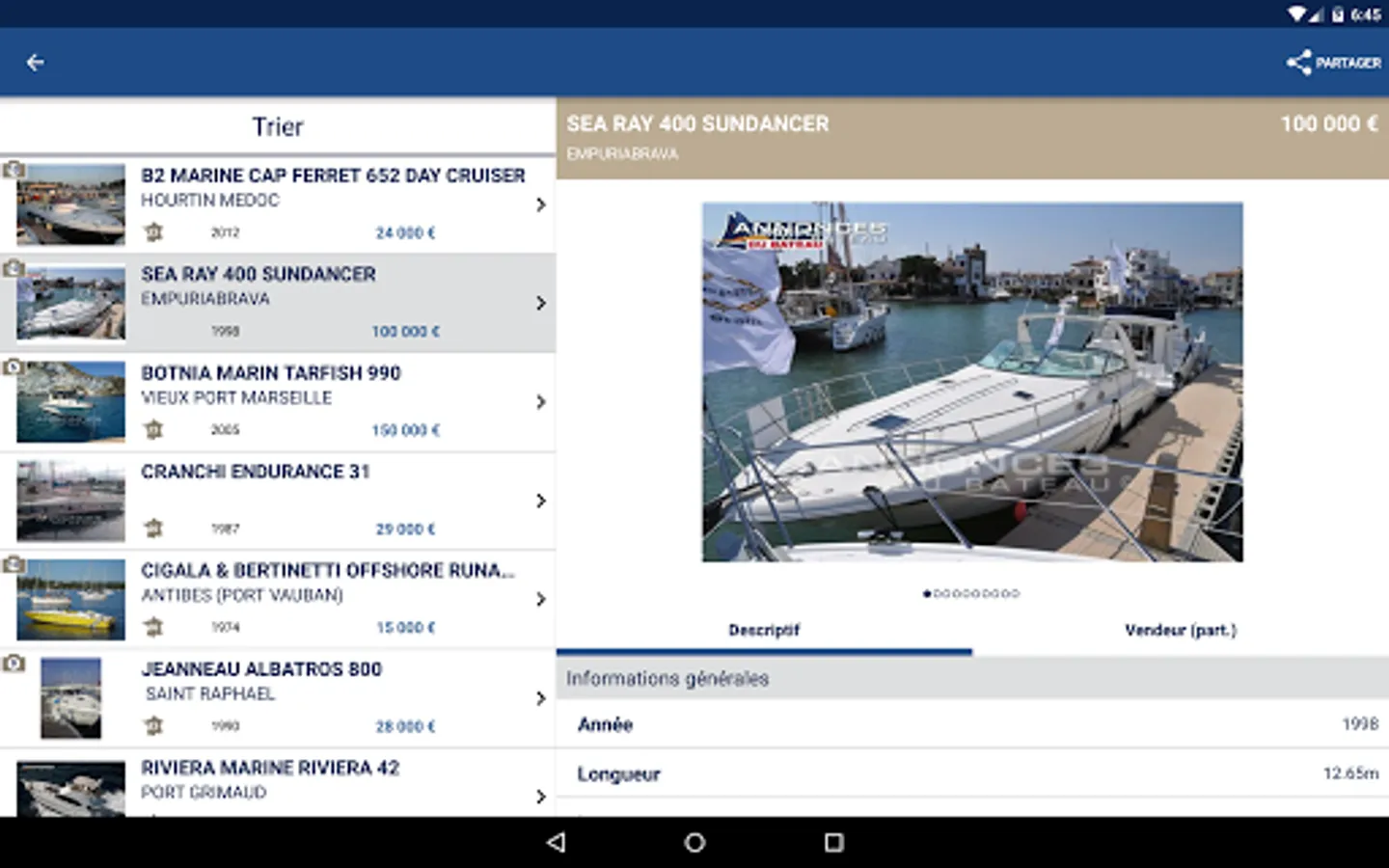Open Cigala & Bertinetti Offshore chevron
The image size is (1389, 868).
pyautogui.click(x=540, y=599)
